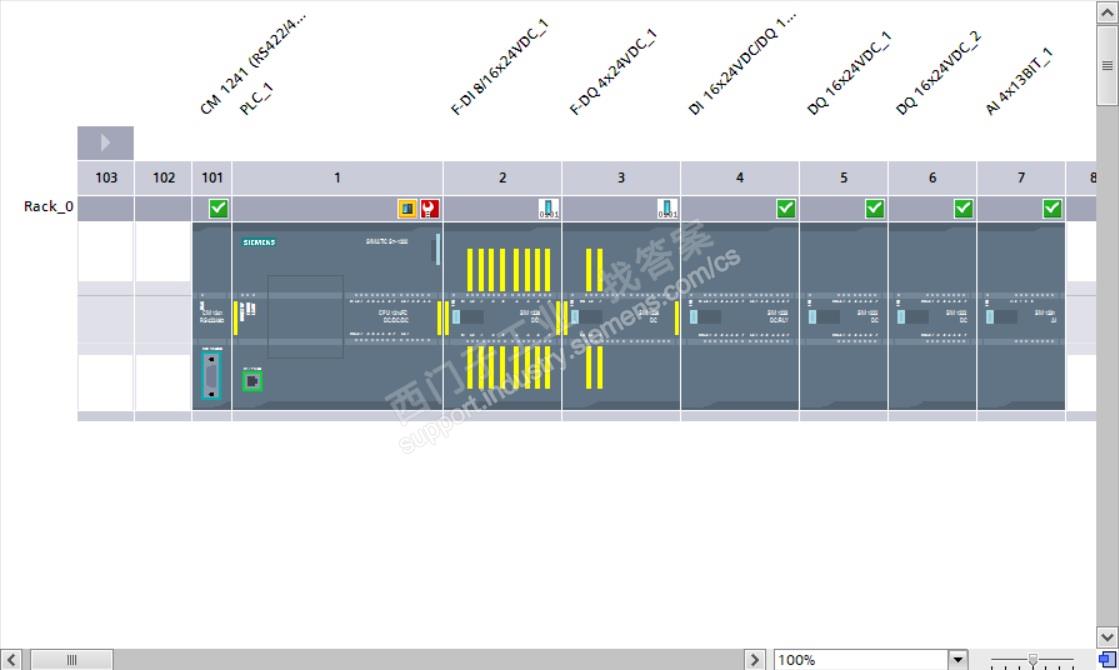Click the CM 1241 (RS422/4... rotated label
The image size is (1119, 670).
coord(253,63)
